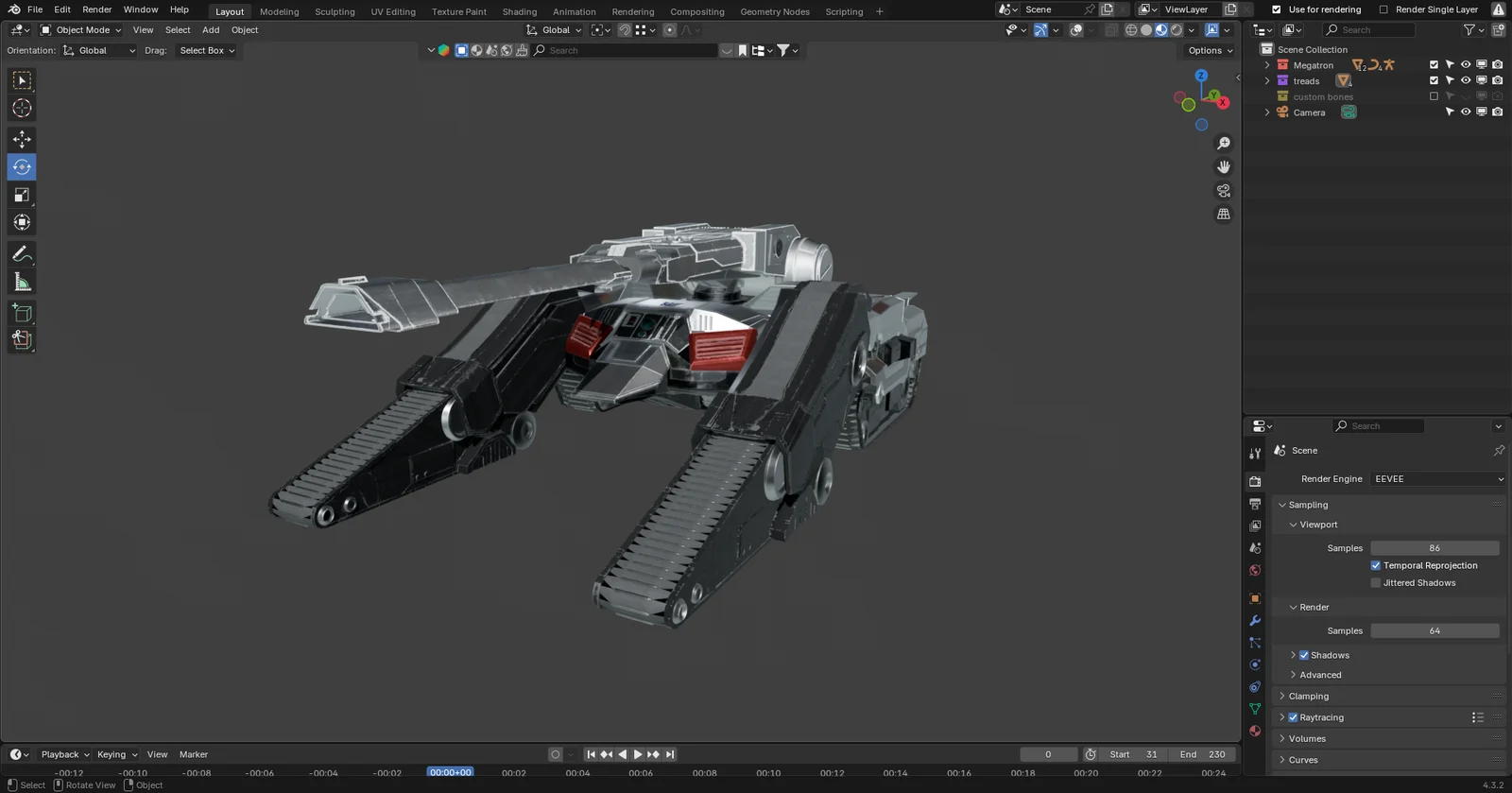Click the Marker menu in timeline
This screenshot has width=1512, height=793.
point(194,754)
